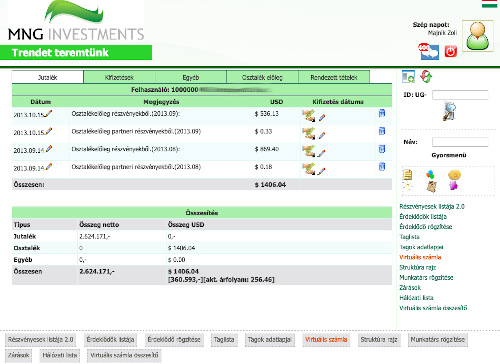Select the Rendezett tételek tab
The width and height of the screenshot is (500, 364).
(334, 77)
